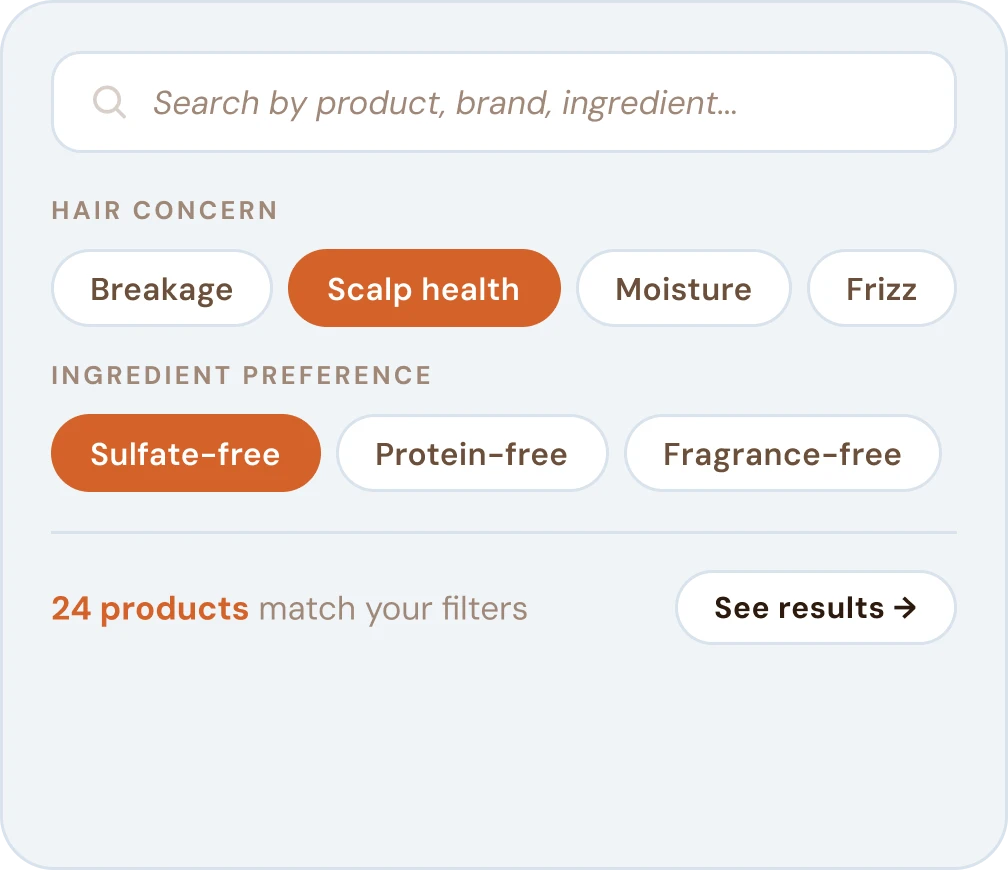Select the Moisture filter chip
The image size is (1008, 870).
683,288
